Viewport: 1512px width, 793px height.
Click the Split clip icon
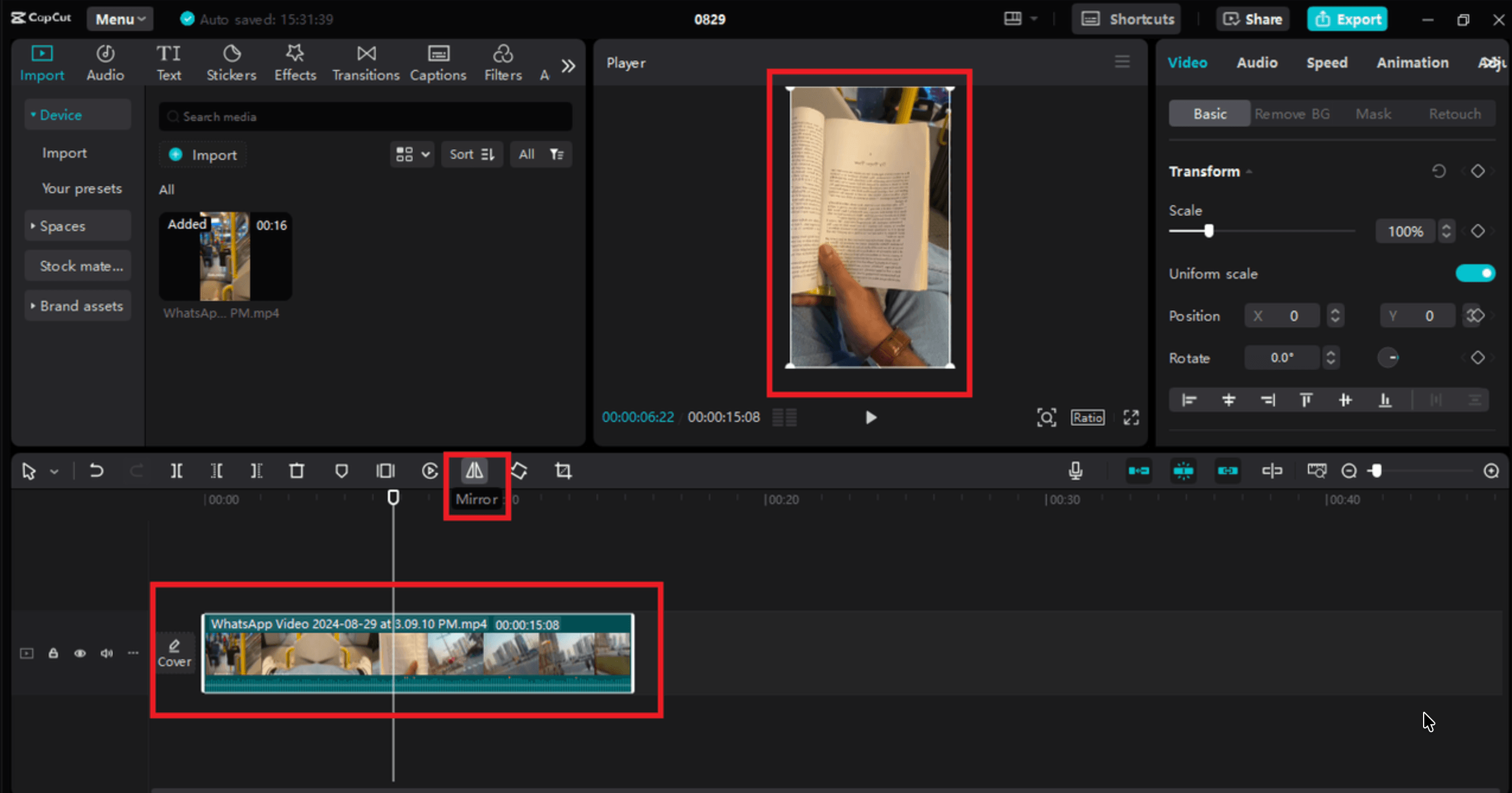(x=176, y=471)
